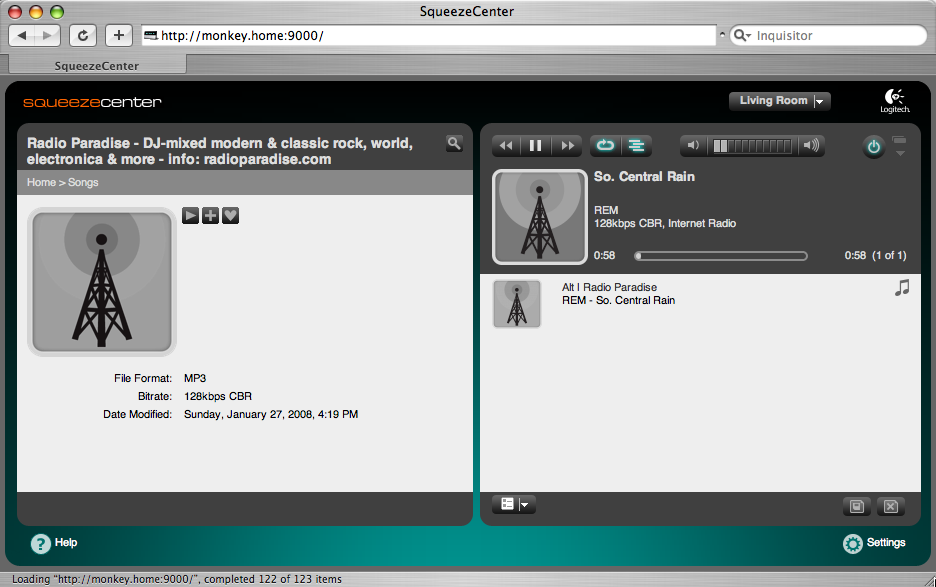This screenshot has width=936, height=587.
Task: Pause the current radio stream
Action: coord(536,146)
